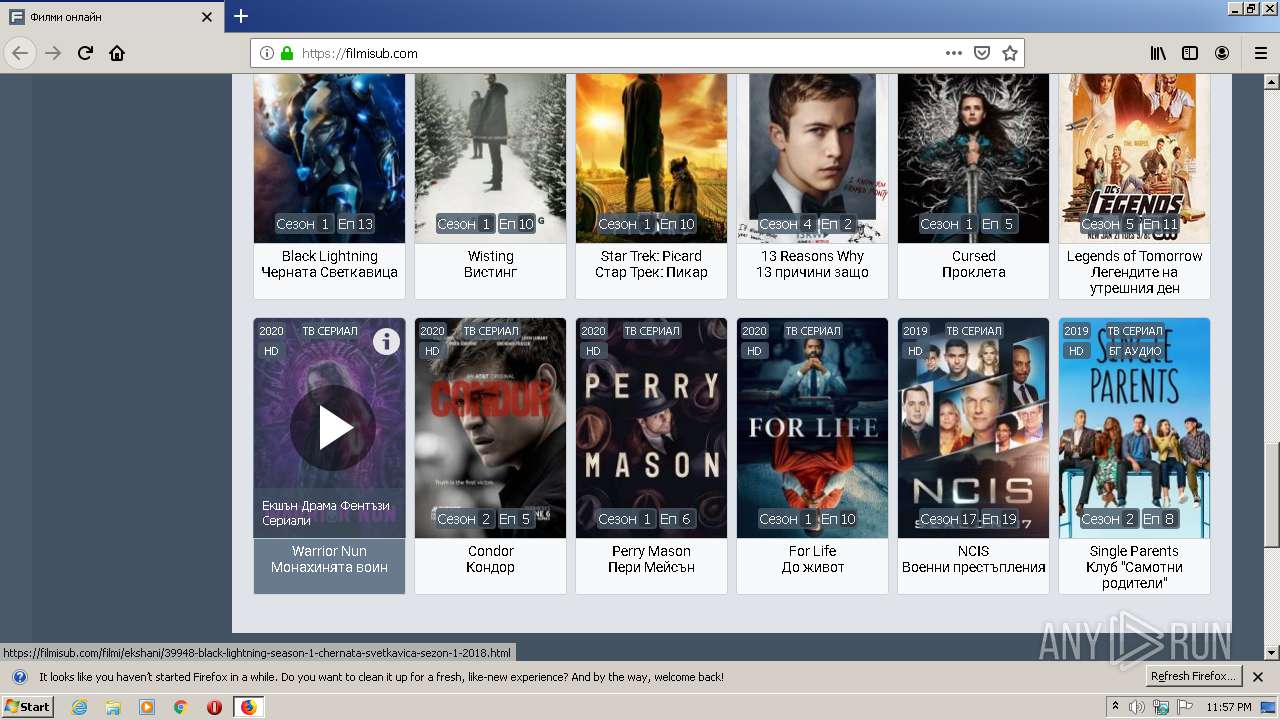Open the 13 Reasons Why poster
Viewport: 1280px width, 720px height.
tap(812, 158)
